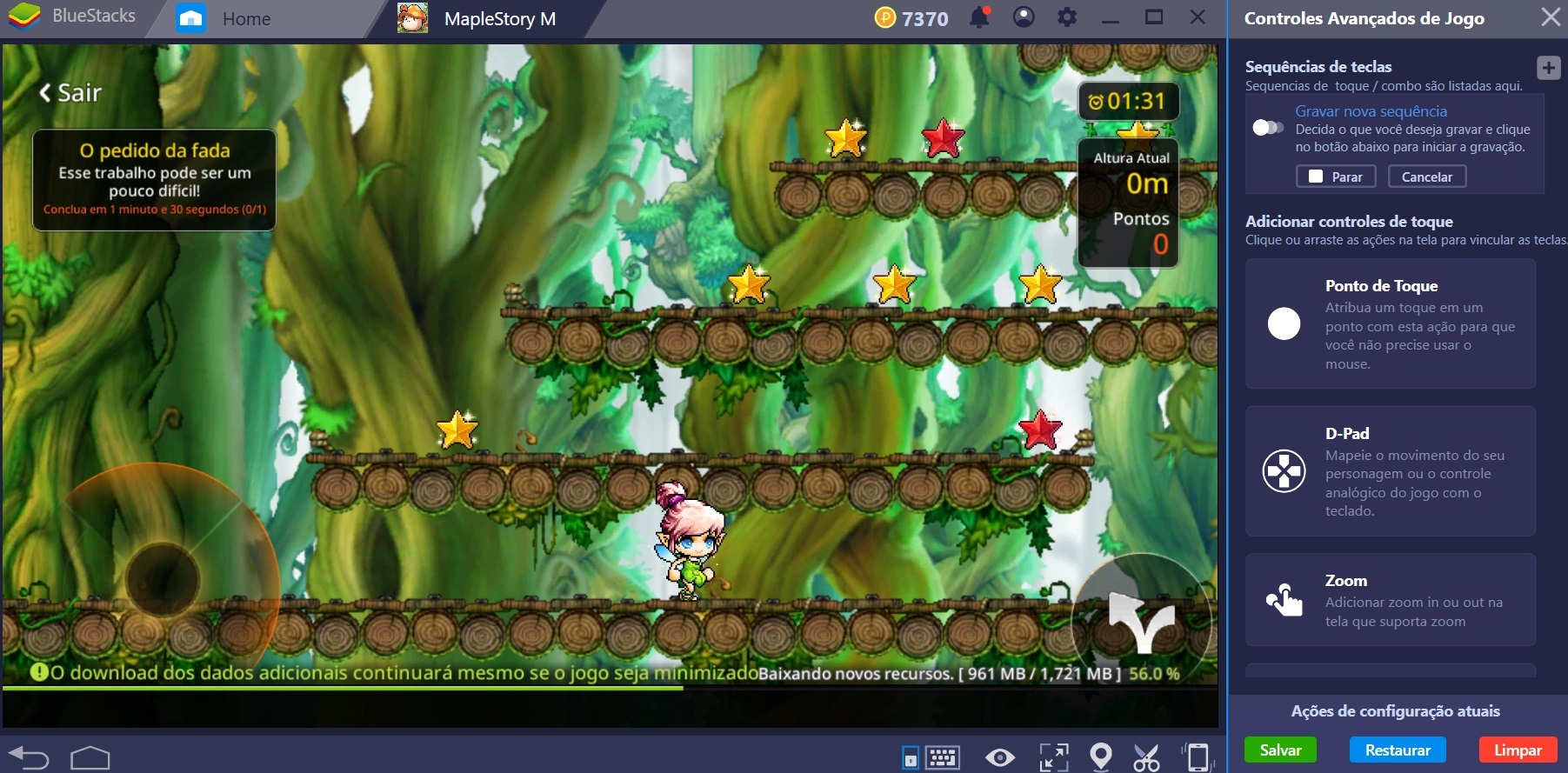Click the 01:31 timer display
Image resolution: width=1568 pixels, height=773 pixels.
[x=1128, y=102]
